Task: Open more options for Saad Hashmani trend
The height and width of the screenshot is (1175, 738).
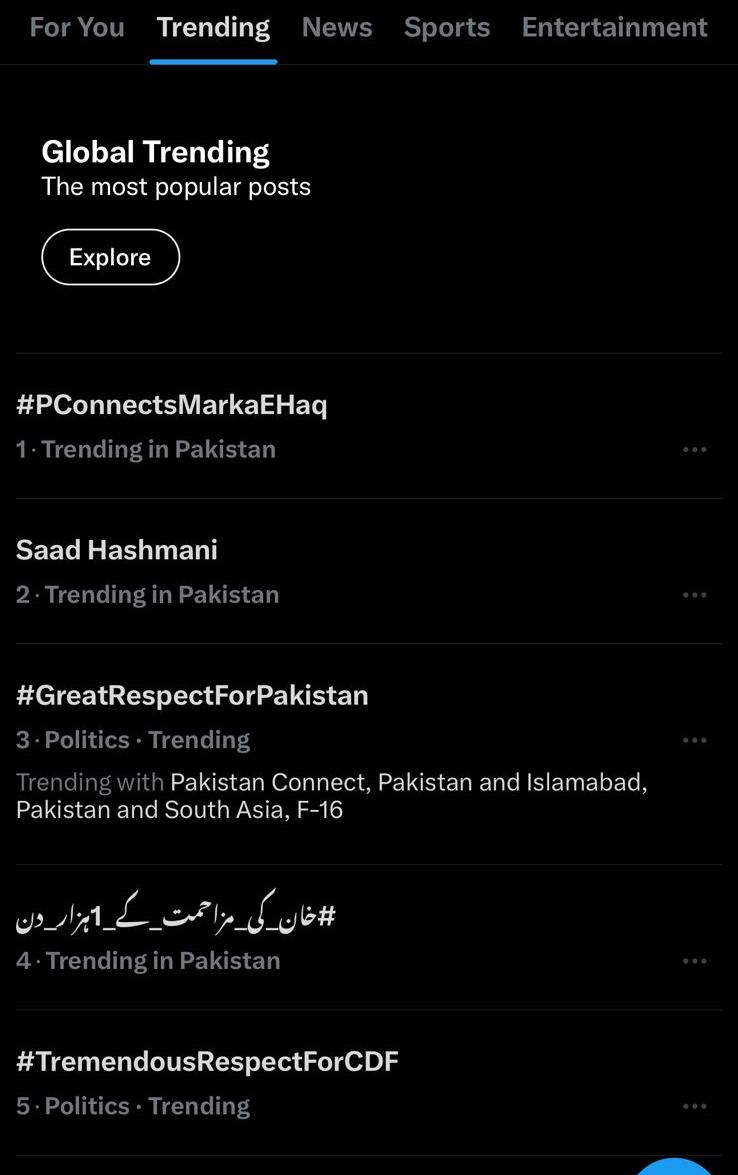Action: [x=695, y=595]
